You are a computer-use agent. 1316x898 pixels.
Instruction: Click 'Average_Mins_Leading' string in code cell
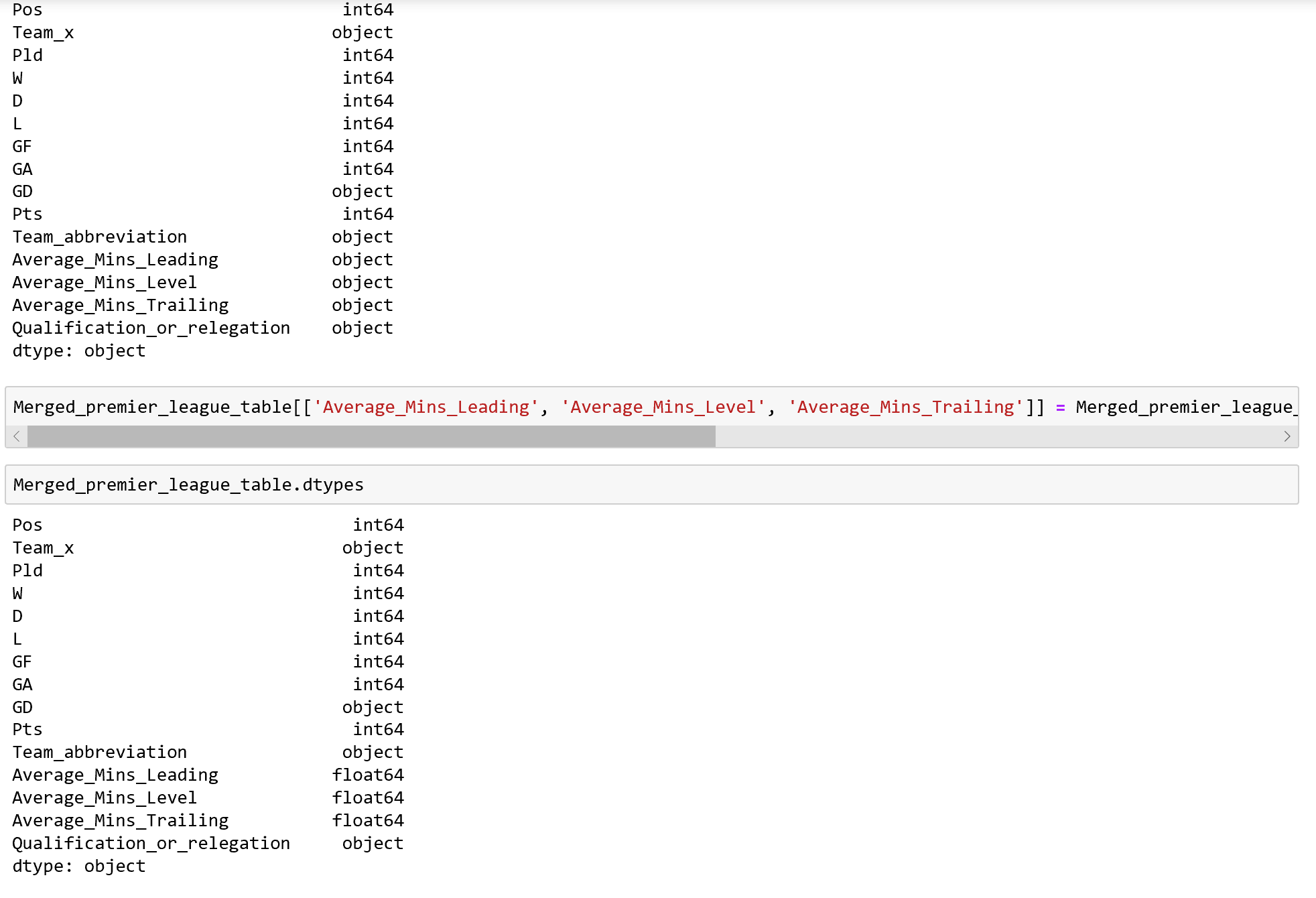425,407
